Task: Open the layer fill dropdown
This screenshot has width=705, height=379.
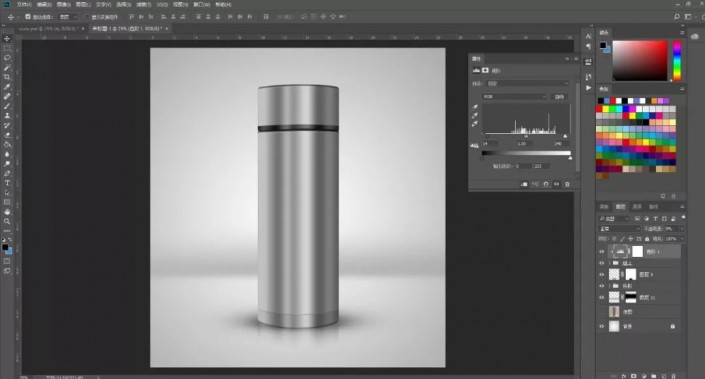Action: (x=682, y=239)
